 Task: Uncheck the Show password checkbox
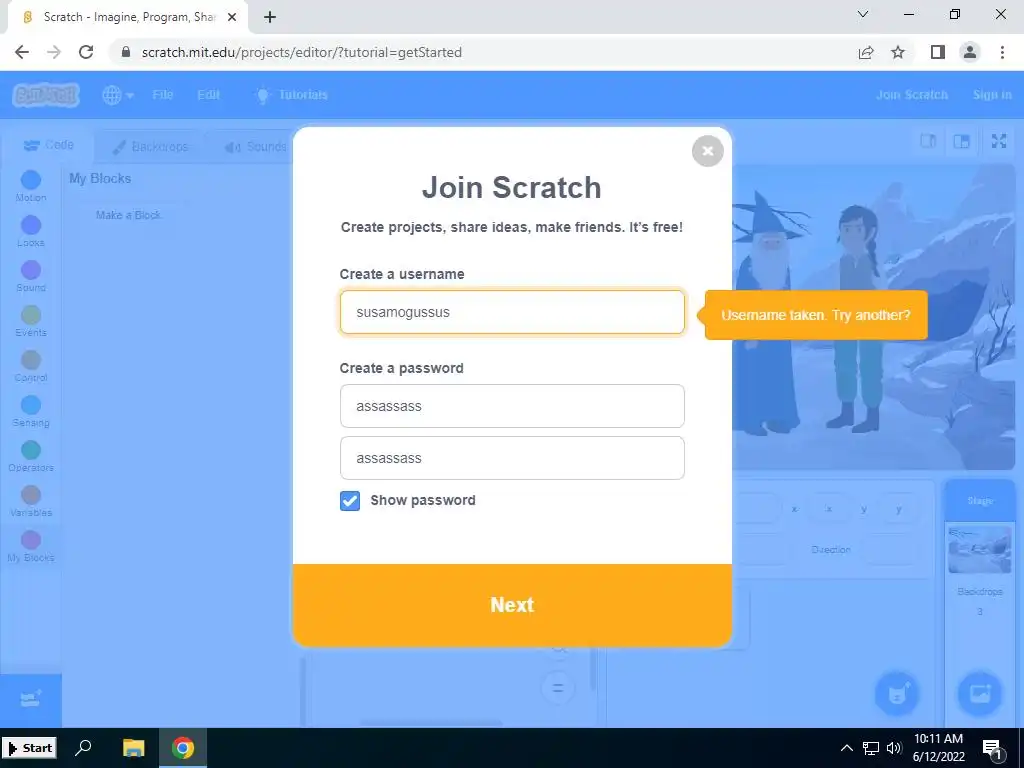pyautogui.click(x=350, y=501)
